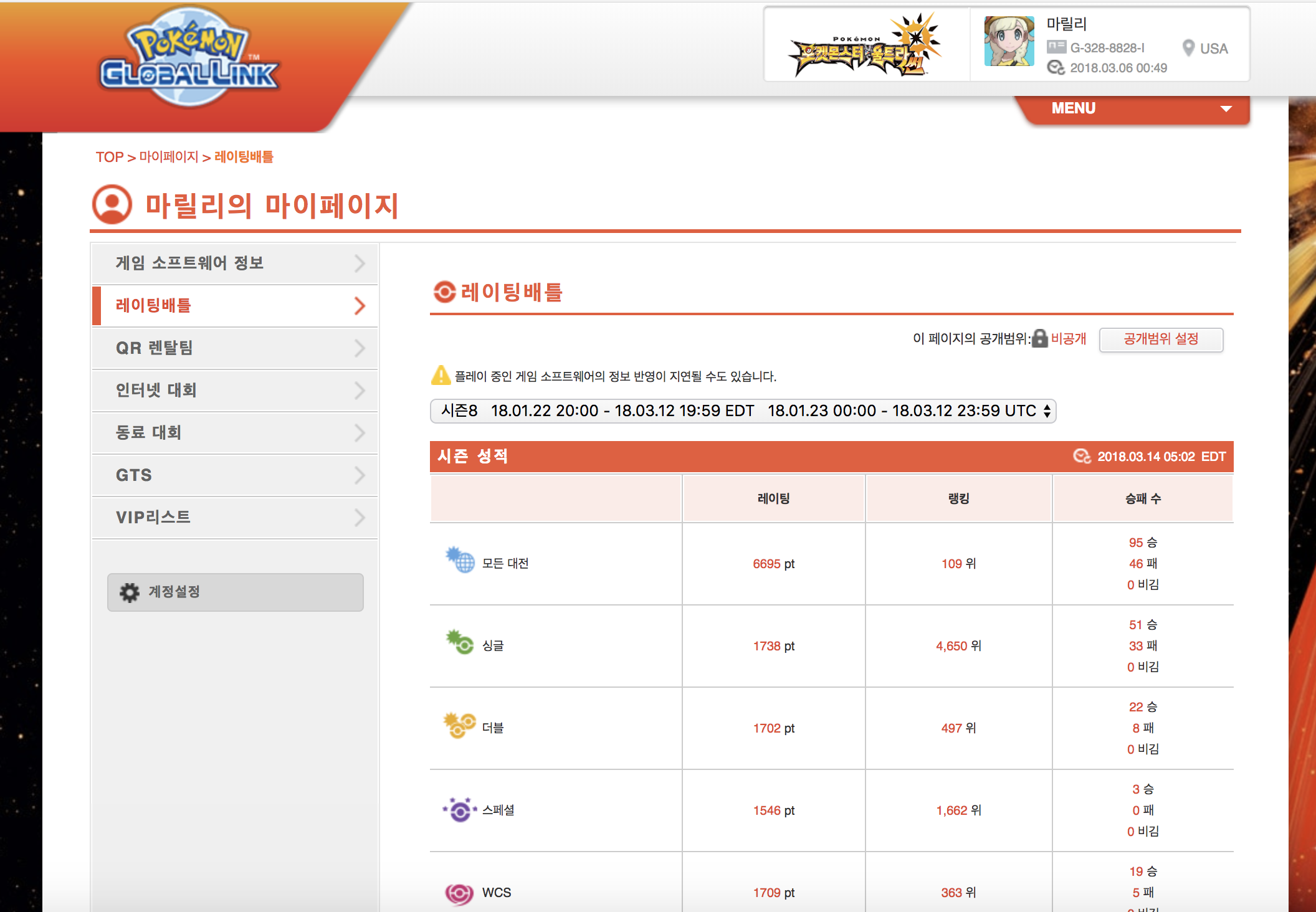Click the Pokémon Global Link logo
Viewport: 1316px width, 912px height.
click(189, 57)
